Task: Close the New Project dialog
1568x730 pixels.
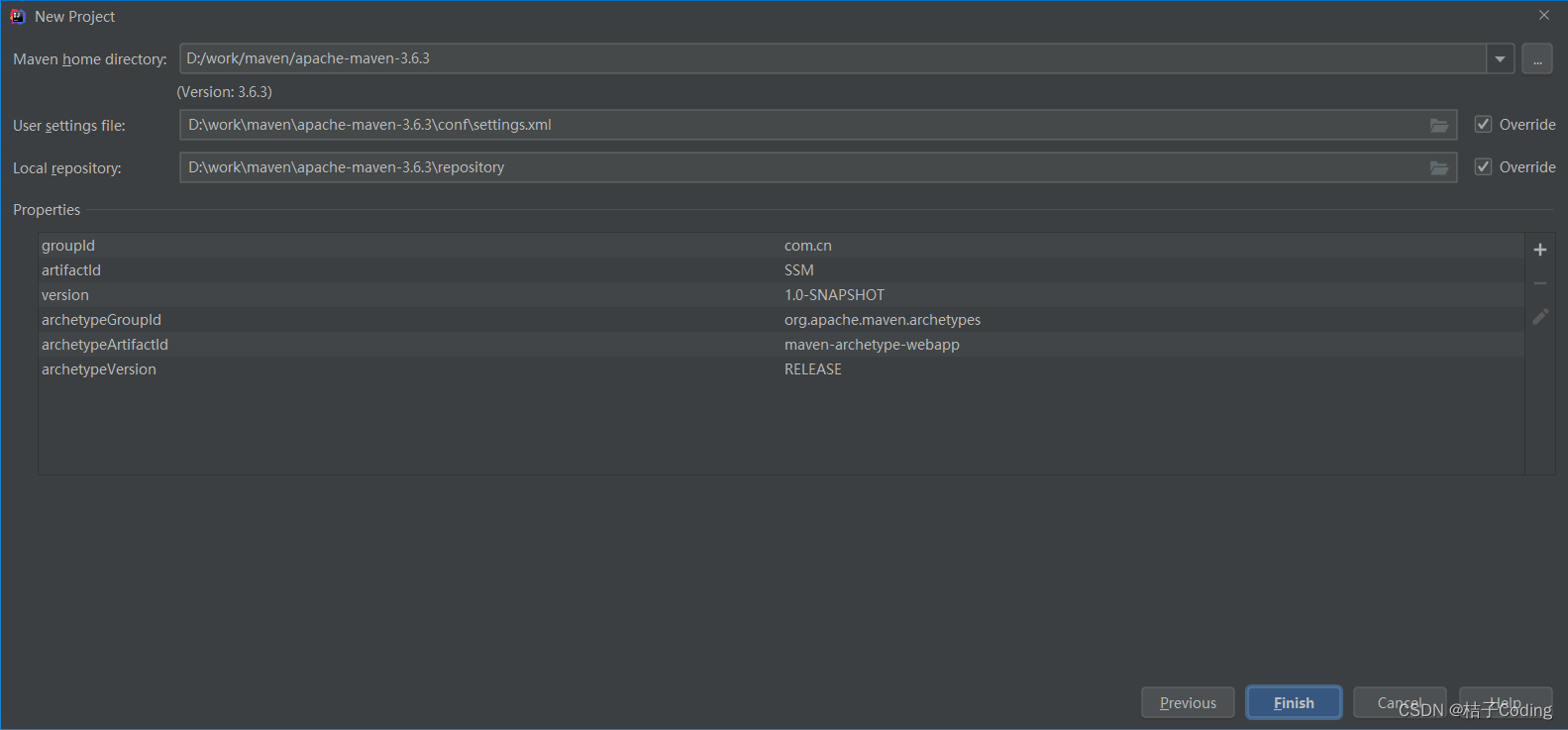Action: [x=1544, y=15]
